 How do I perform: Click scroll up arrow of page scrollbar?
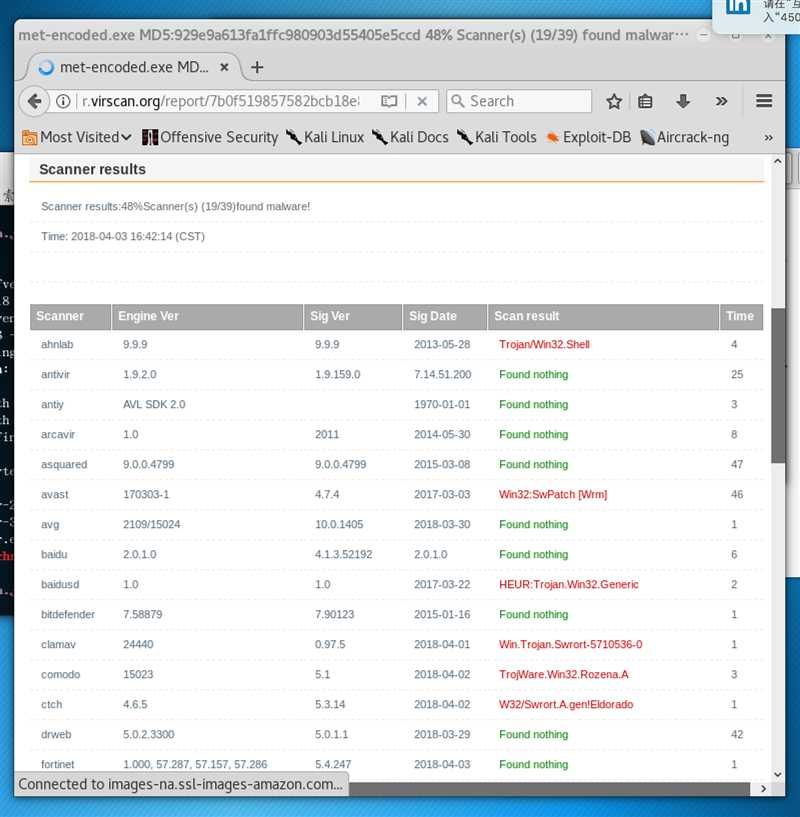coord(778,162)
